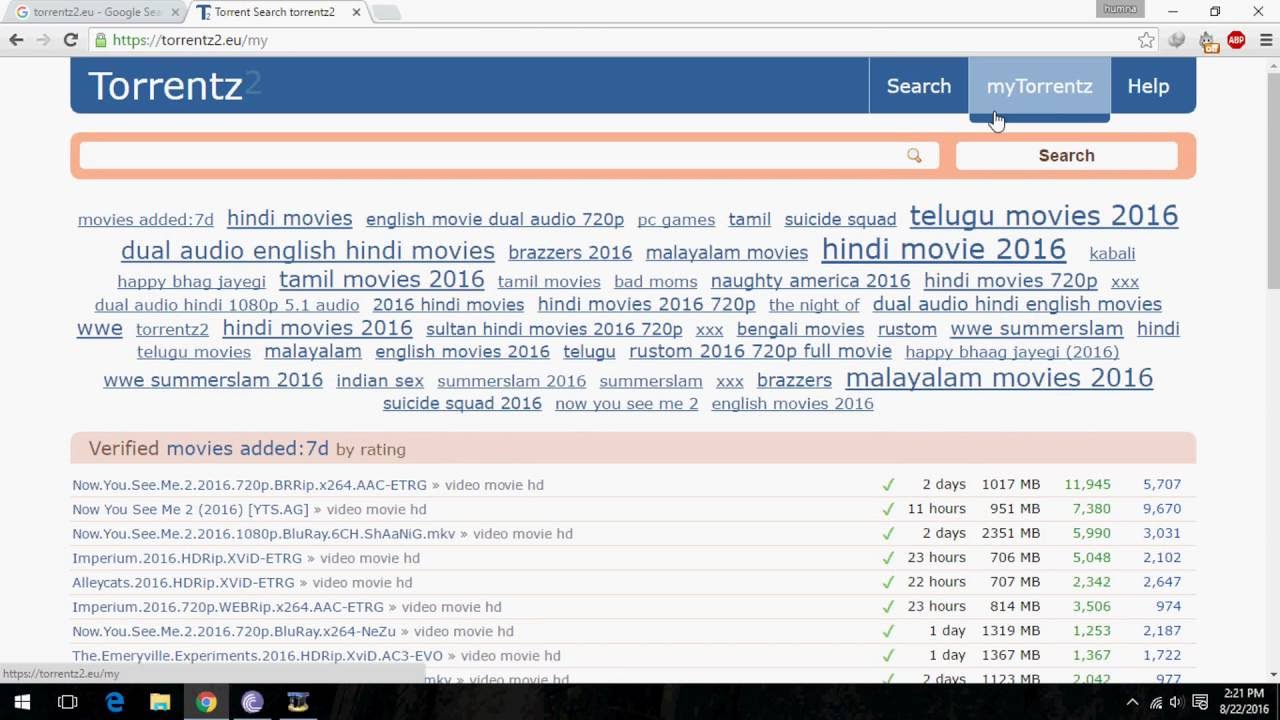The width and height of the screenshot is (1280, 720).
Task: Open the Search menu item
Action: coord(918,86)
